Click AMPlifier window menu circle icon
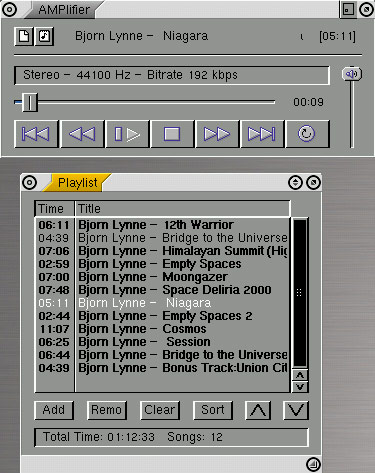The image size is (375, 473). click(9, 9)
